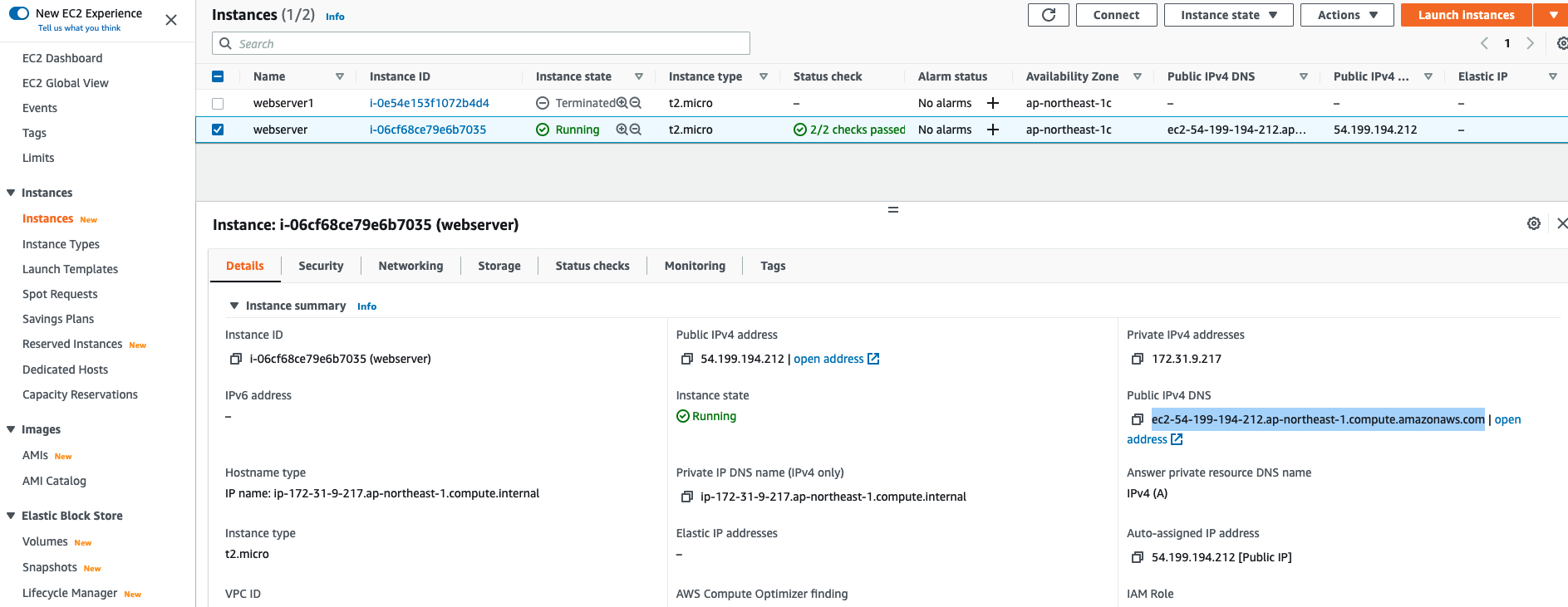
Task: Open the external link icon beside the public IPv4 open address
Action: click(873, 359)
